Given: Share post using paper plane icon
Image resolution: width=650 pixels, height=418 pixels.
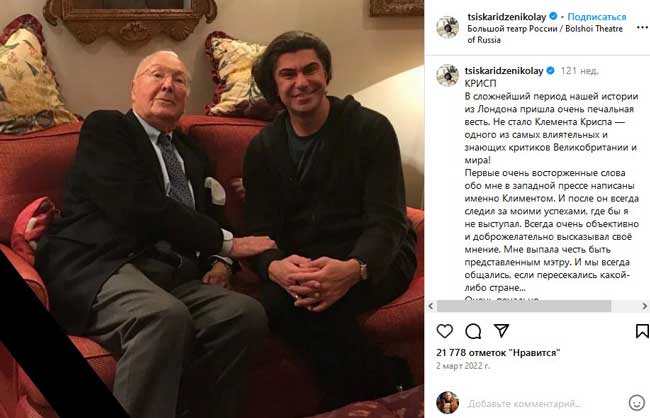Looking at the screenshot, I should pyautogui.click(x=501, y=331).
